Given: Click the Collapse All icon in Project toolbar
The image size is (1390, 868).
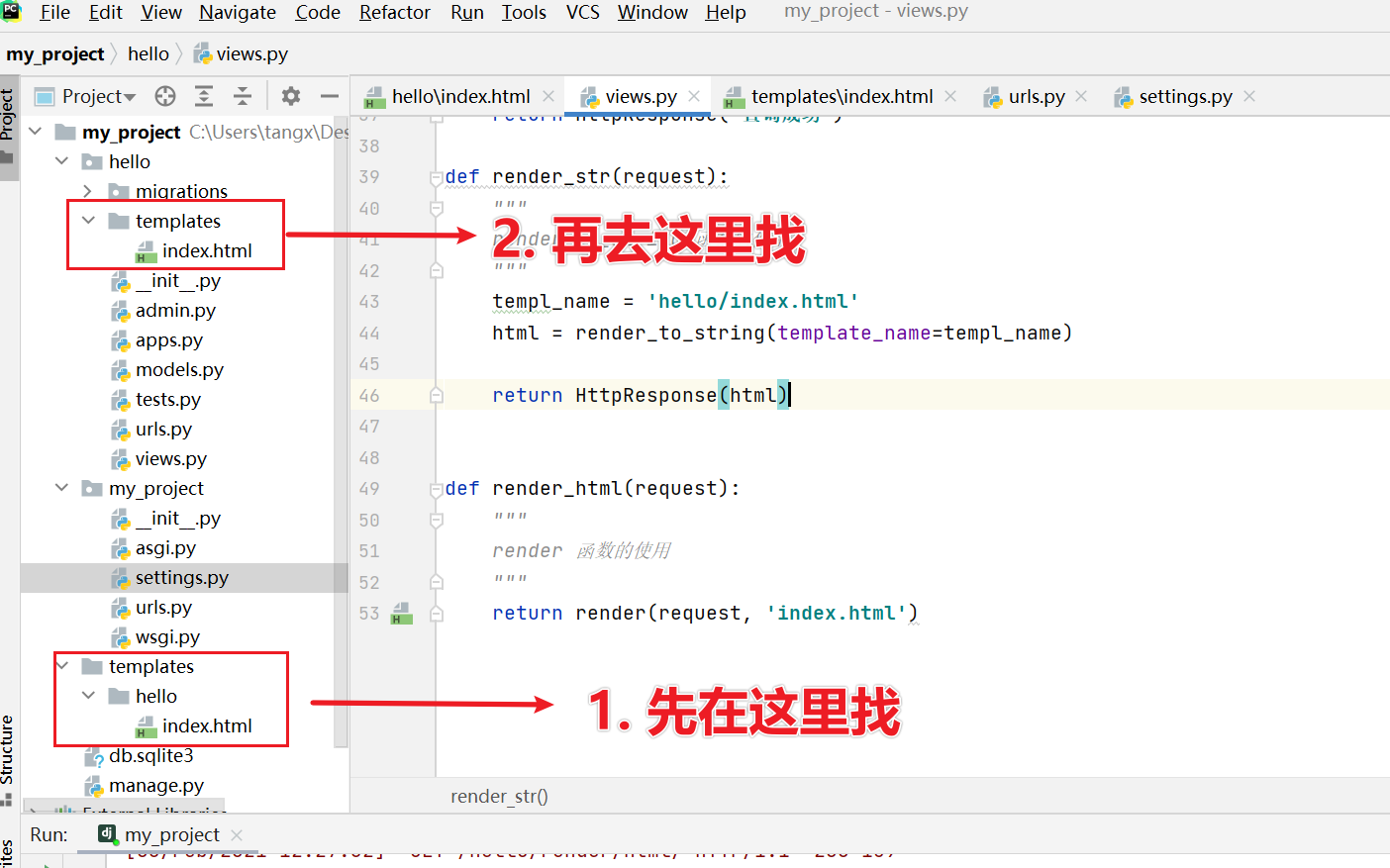Looking at the screenshot, I should [243, 96].
